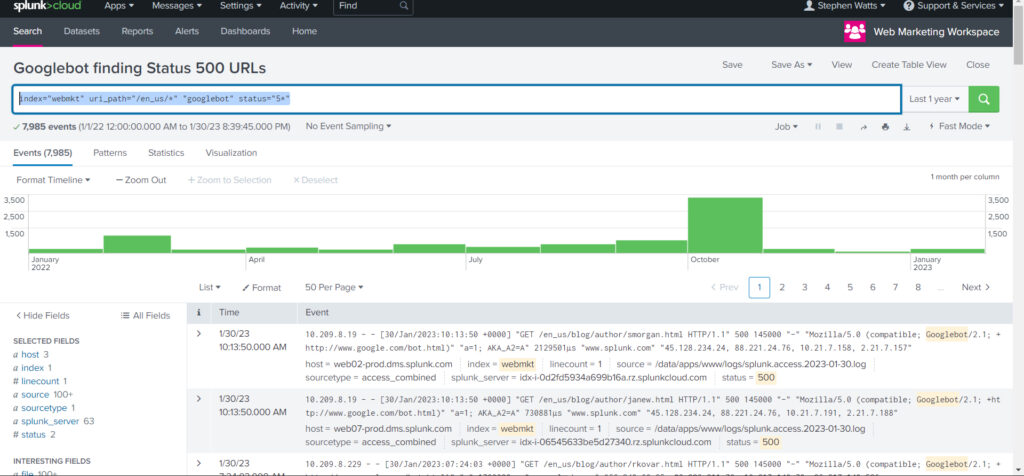Collapse sidebar with Hide Fields
This screenshot has height=476, width=1024.
click(43, 316)
